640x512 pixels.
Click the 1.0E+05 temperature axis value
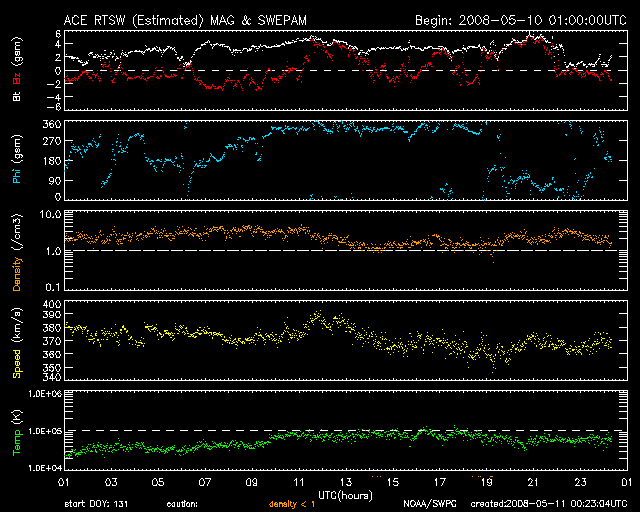pyautogui.click(x=45, y=431)
